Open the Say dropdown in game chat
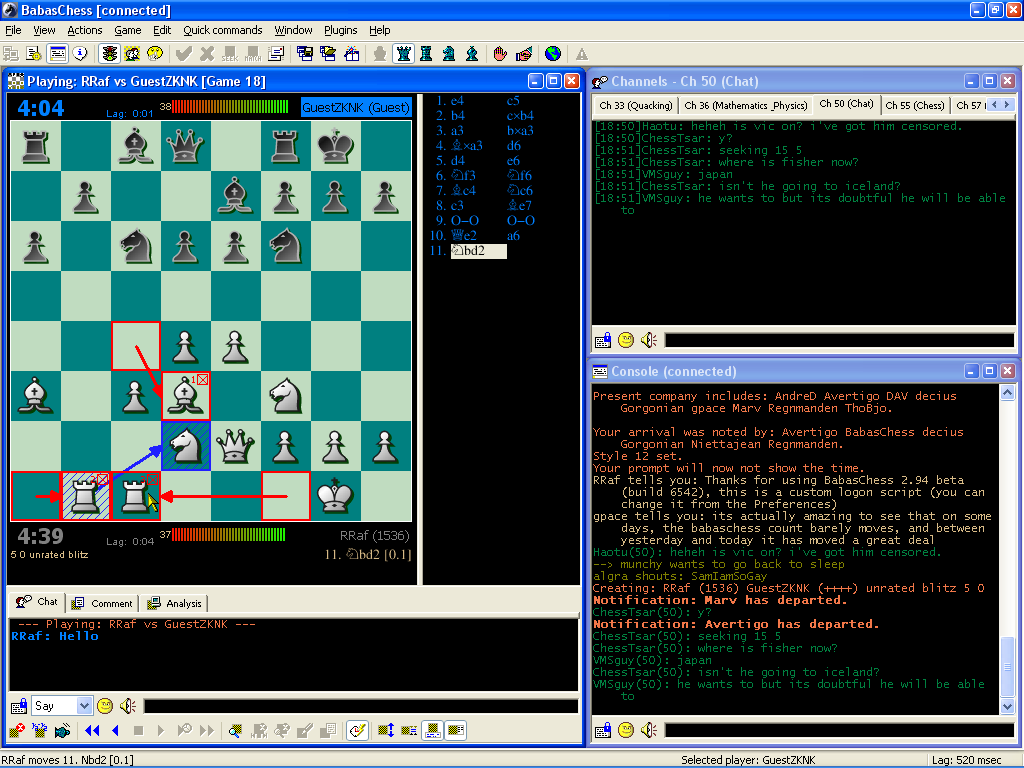The image size is (1024, 768). pos(84,706)
